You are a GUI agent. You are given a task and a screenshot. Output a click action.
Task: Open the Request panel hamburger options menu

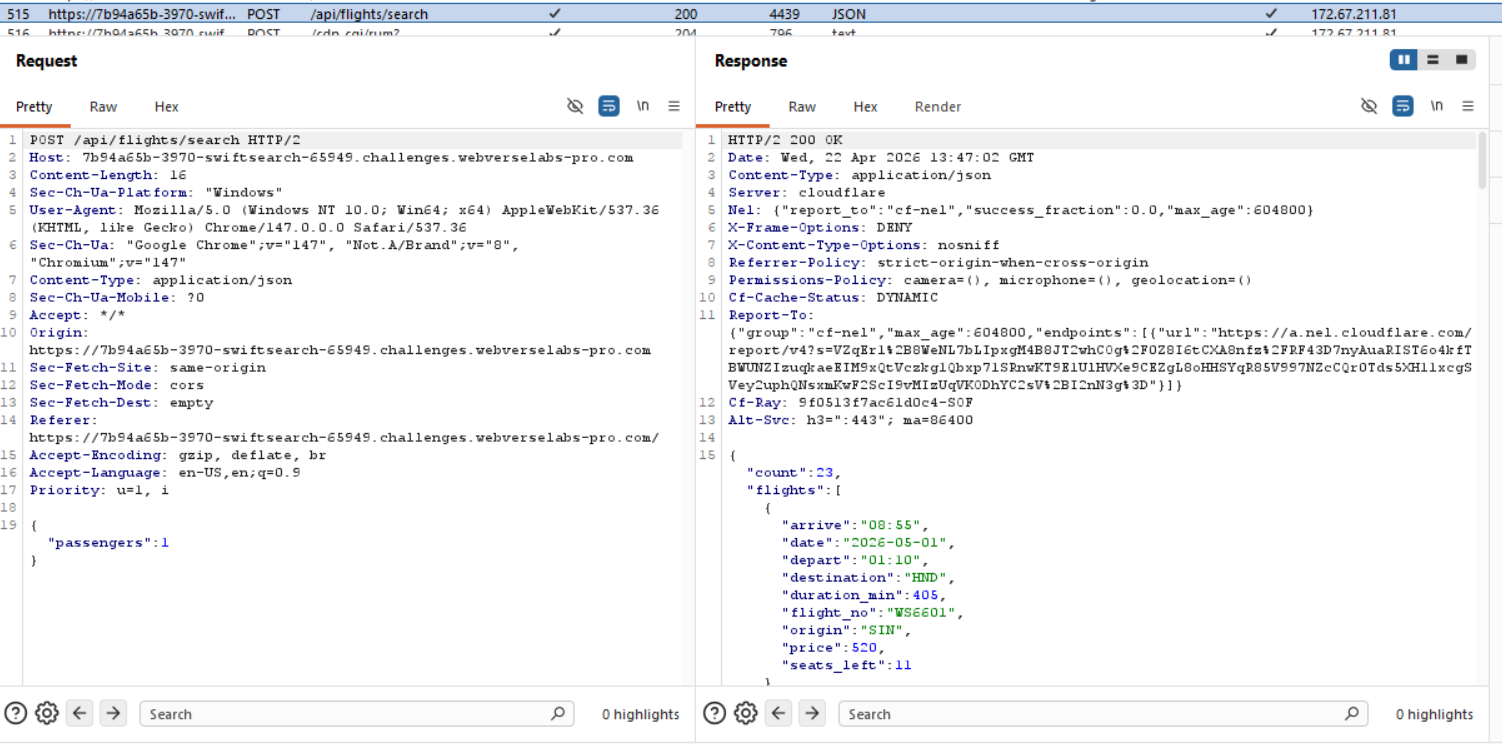click(x=674, y=106)
